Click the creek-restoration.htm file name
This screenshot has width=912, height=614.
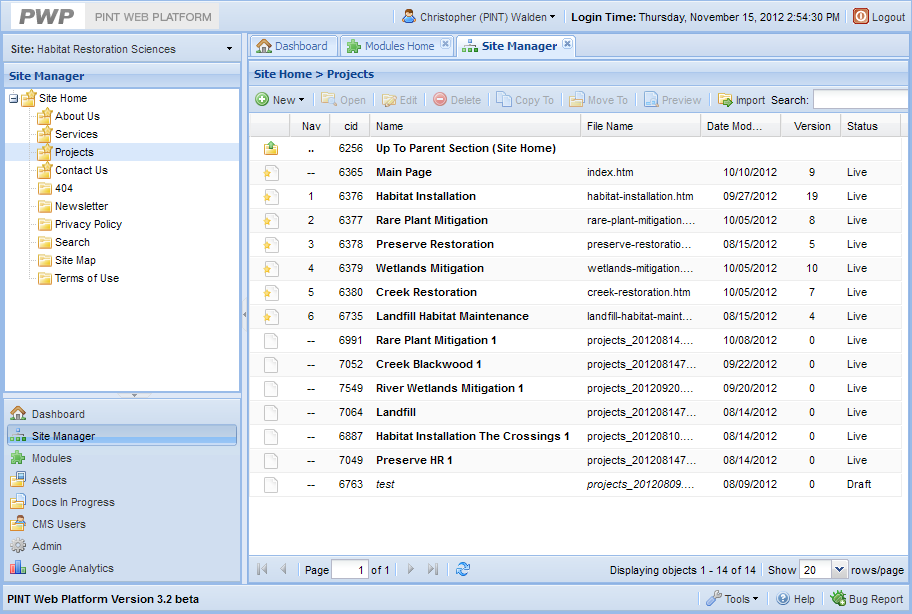639,292
